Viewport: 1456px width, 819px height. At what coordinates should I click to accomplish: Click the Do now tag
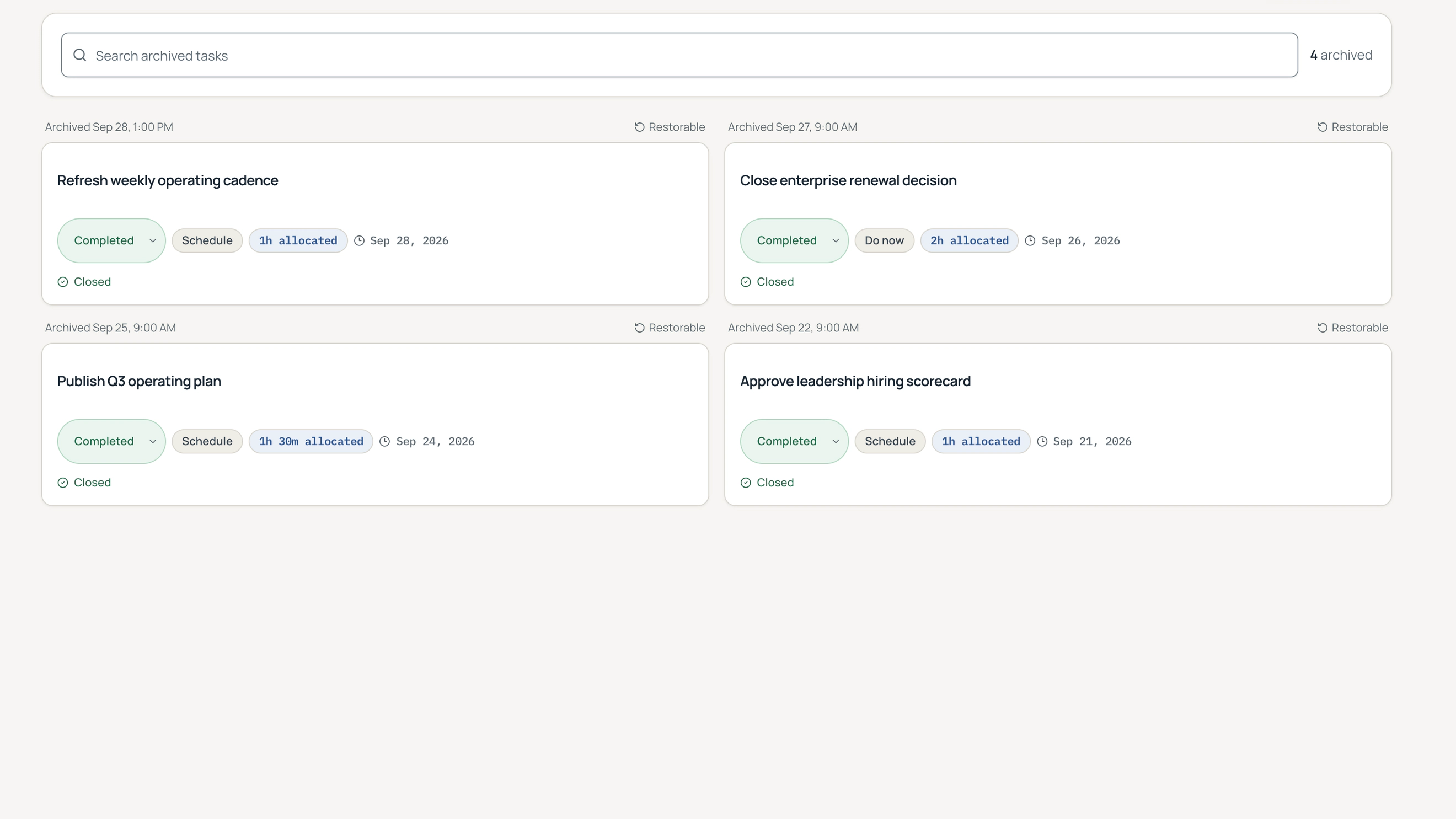(884, 241)
